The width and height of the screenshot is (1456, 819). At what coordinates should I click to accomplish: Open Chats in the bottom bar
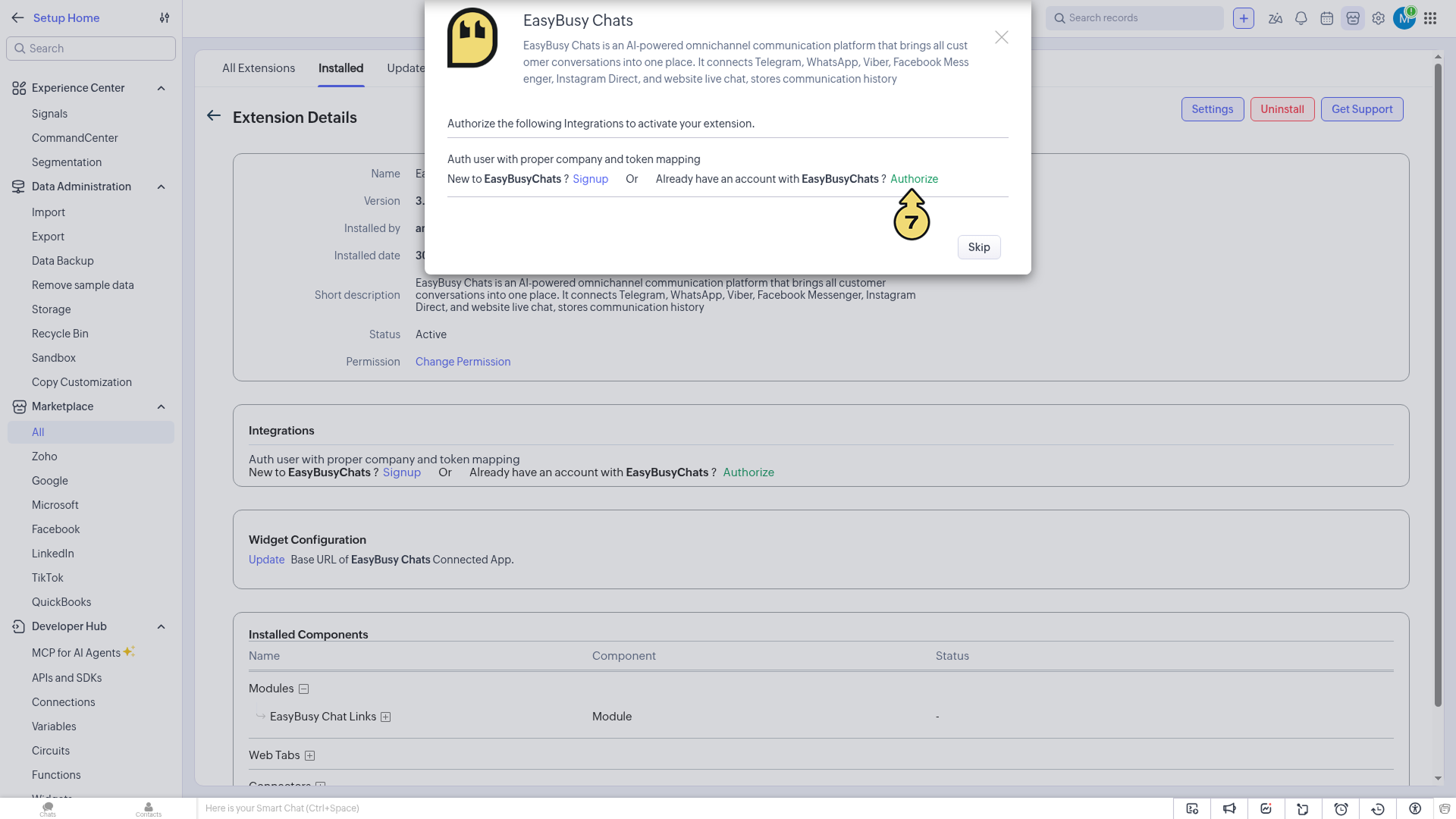pos(48,809)
